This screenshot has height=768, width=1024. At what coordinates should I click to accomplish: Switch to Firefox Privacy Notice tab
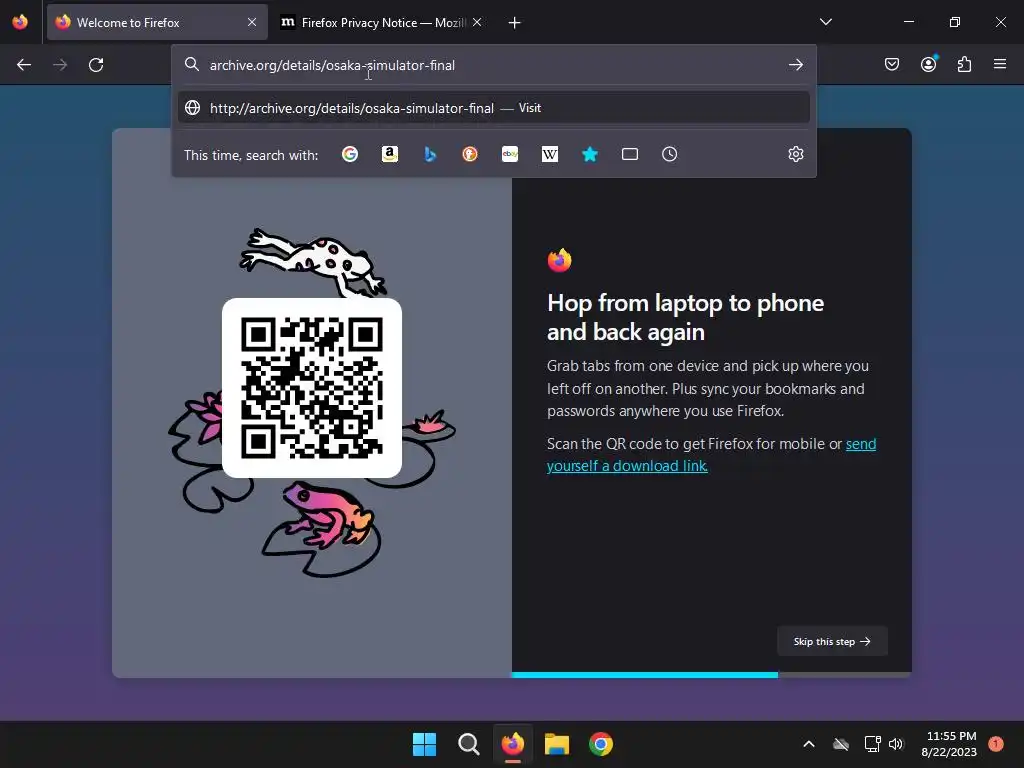(x=382, y=22)
